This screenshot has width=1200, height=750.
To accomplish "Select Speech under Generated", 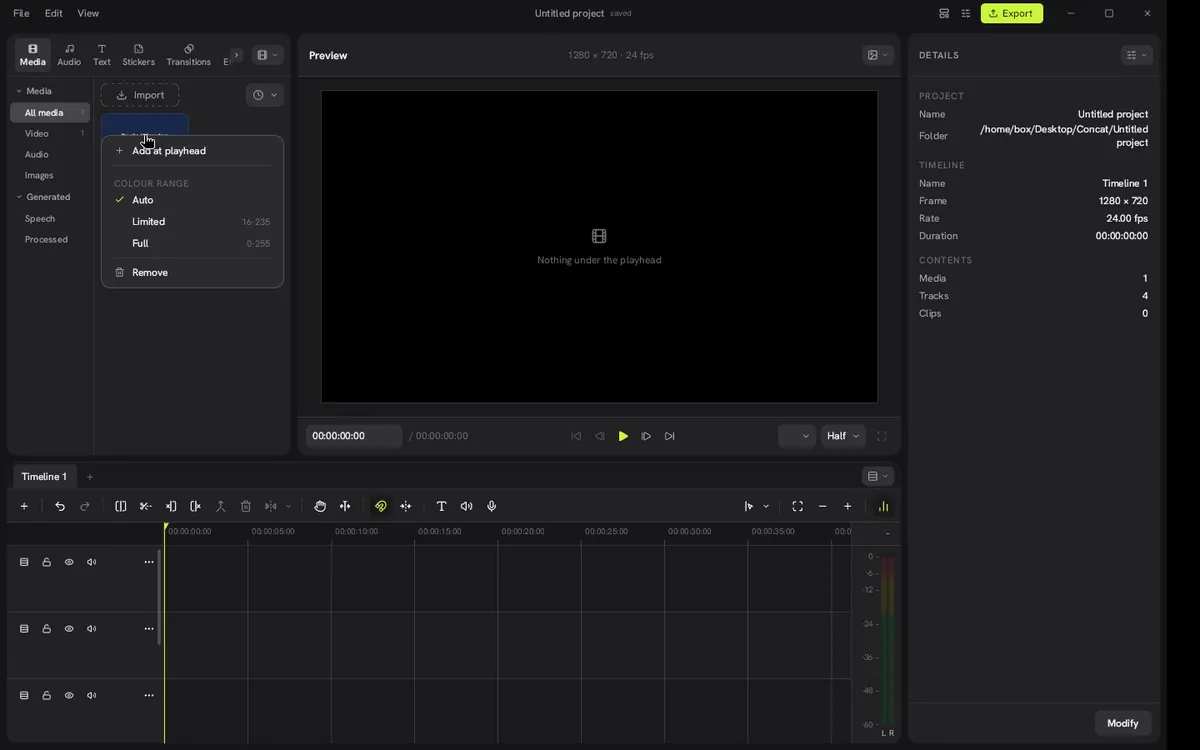I will click(x=50, y=218).
